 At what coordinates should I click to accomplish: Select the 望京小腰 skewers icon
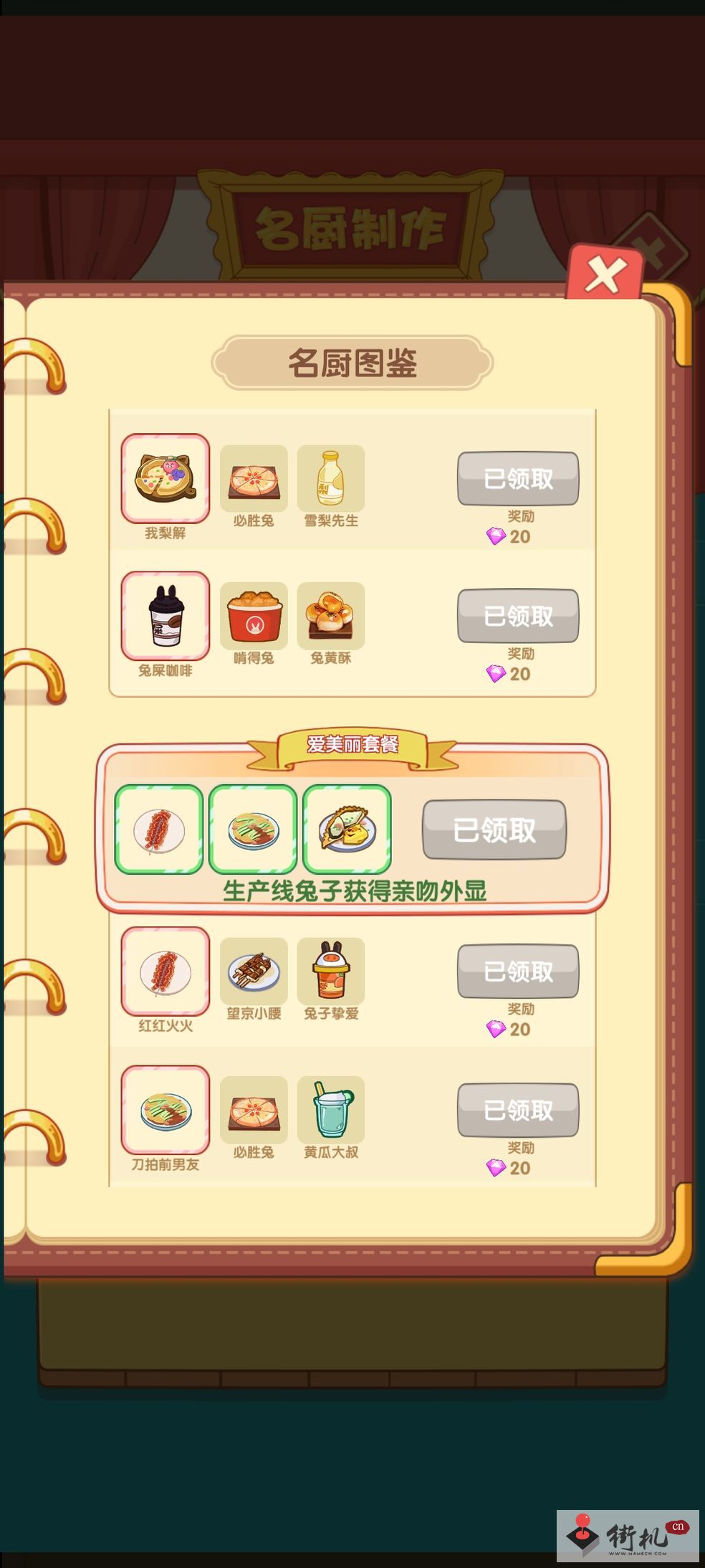pyautogui.click(x=254, y=971)
